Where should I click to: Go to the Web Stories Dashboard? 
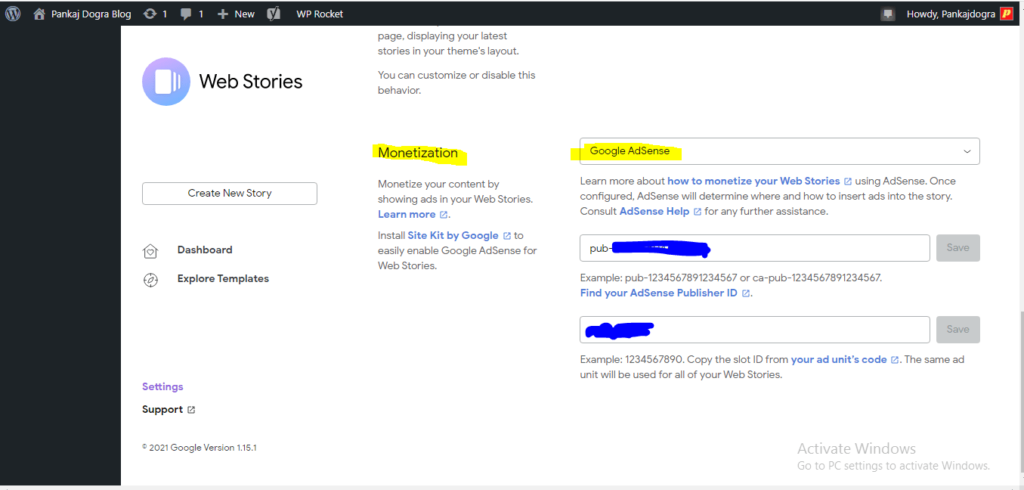pos(204,250)
